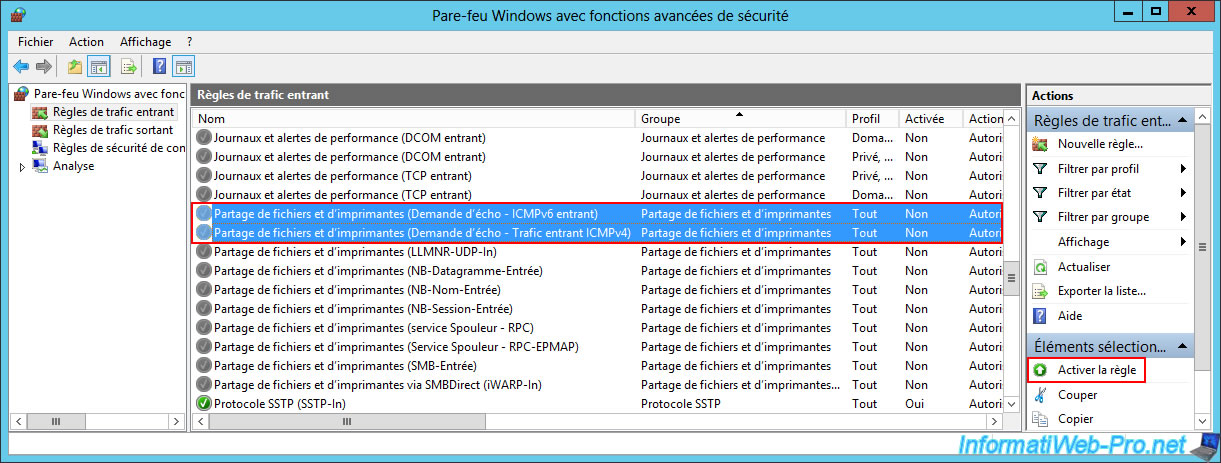Open the Affichage menu in menu bar
The height and width of the screenshot is (463, 1221).
click(145, 42)
